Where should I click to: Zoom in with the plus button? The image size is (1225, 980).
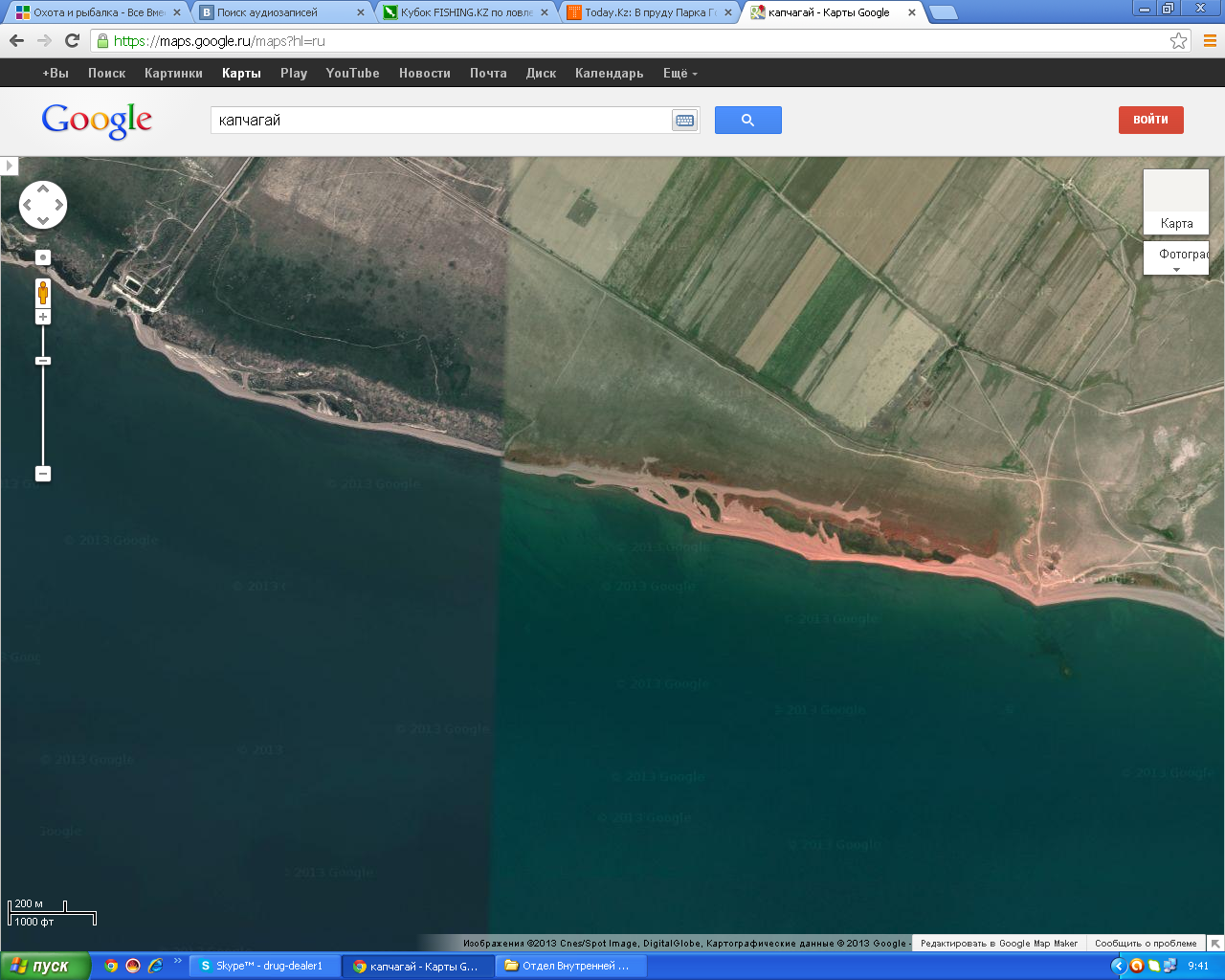click(43, 317)
